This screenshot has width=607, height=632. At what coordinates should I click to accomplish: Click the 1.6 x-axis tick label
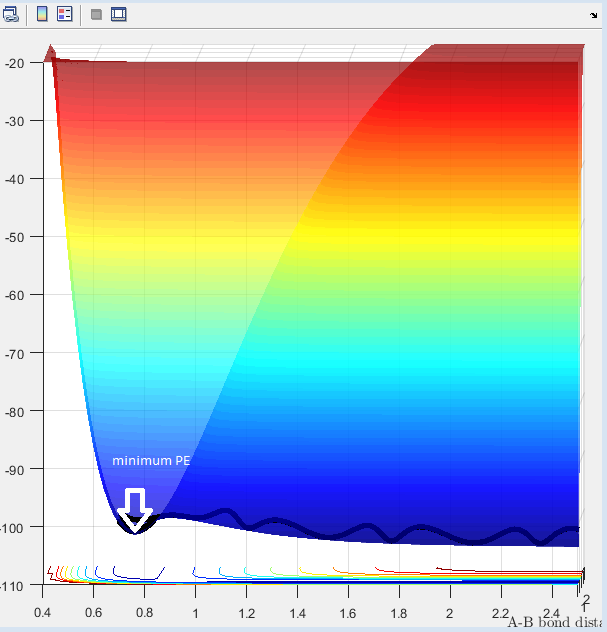347,613
